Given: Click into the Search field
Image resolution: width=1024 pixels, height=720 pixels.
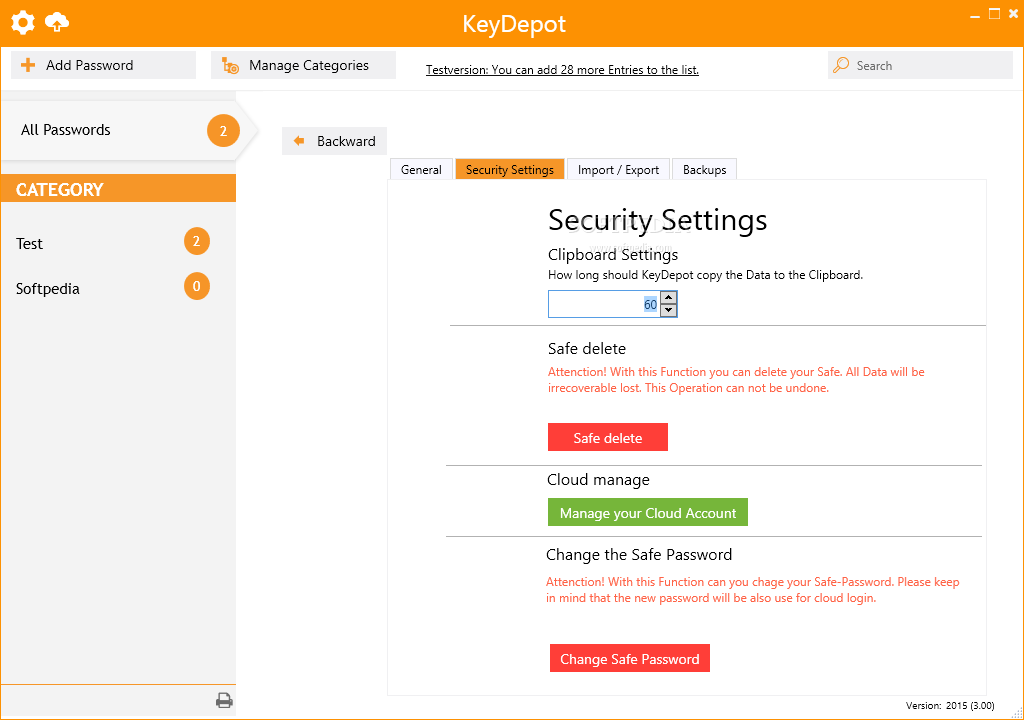Looking at the screenshot, I should 920,65.
